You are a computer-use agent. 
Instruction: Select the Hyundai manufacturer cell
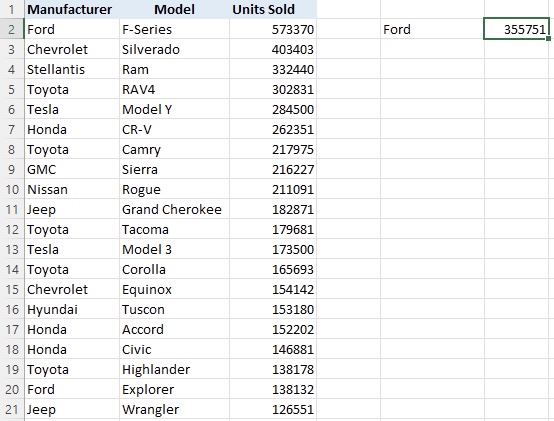click(x=72, y=310)
